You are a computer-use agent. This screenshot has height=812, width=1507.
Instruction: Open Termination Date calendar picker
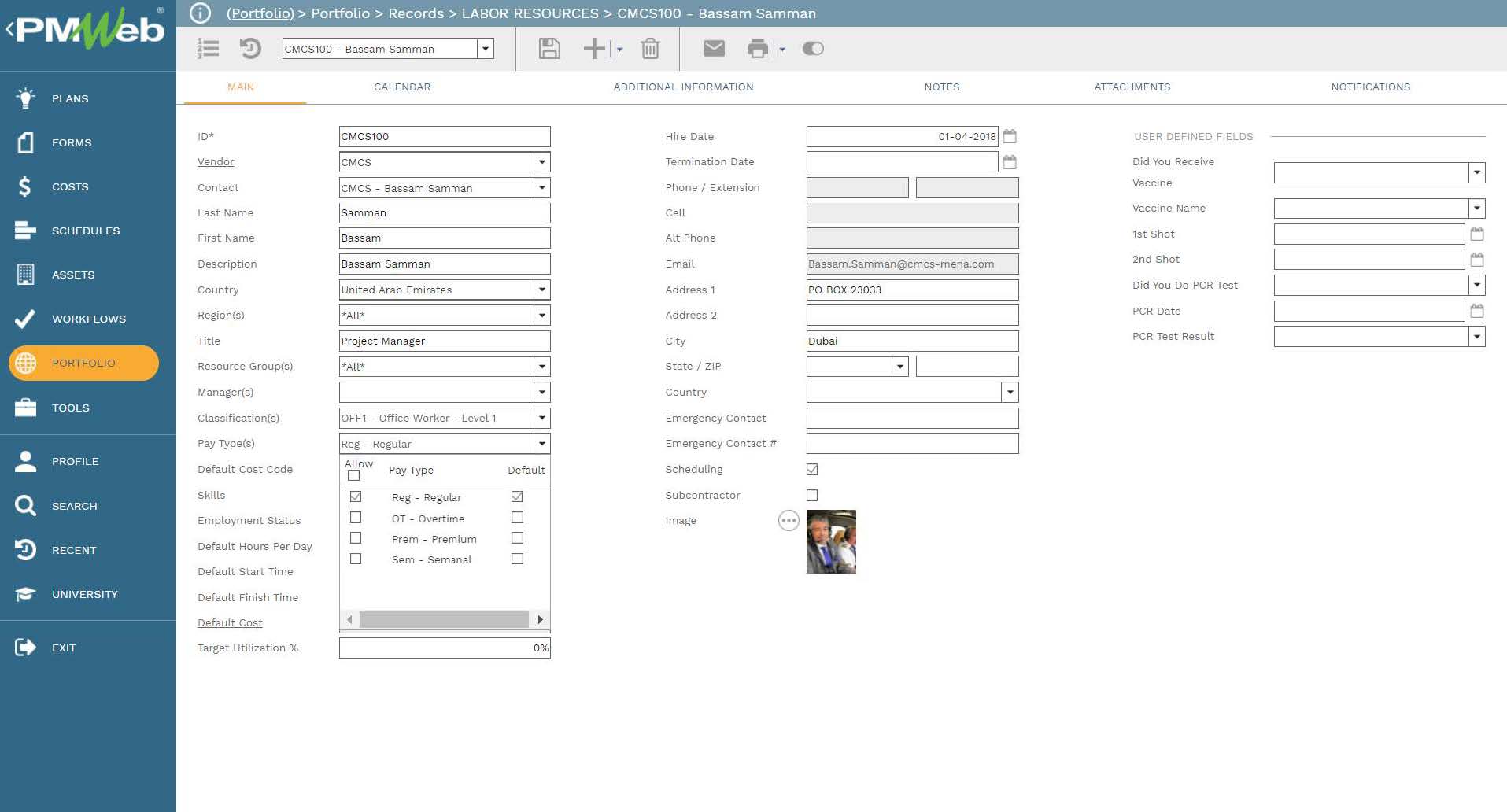1010,162
